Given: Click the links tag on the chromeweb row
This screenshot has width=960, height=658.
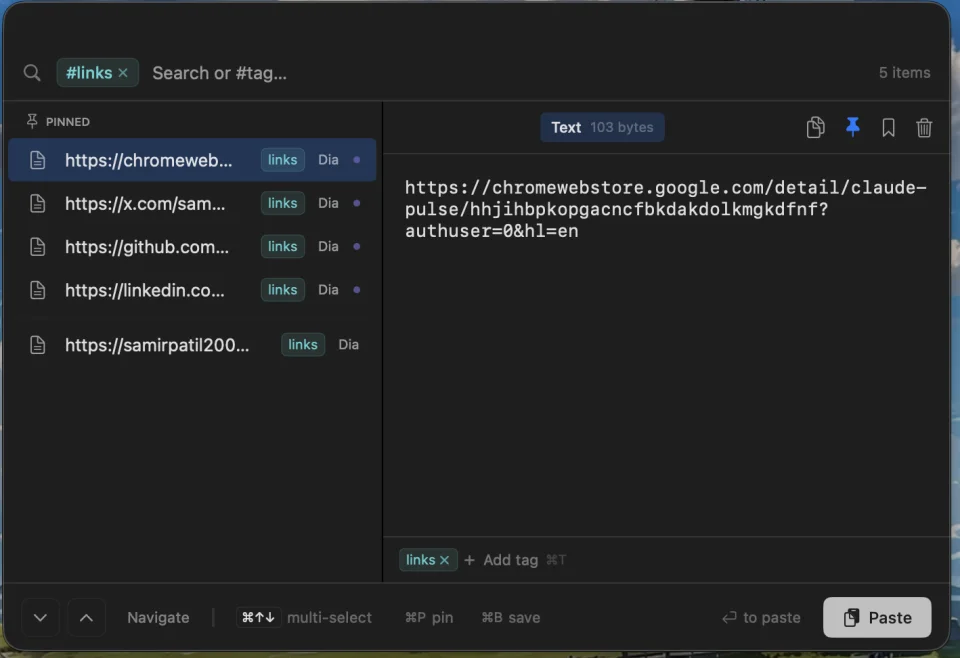Looking at the screenshot, I should (282, 160).
